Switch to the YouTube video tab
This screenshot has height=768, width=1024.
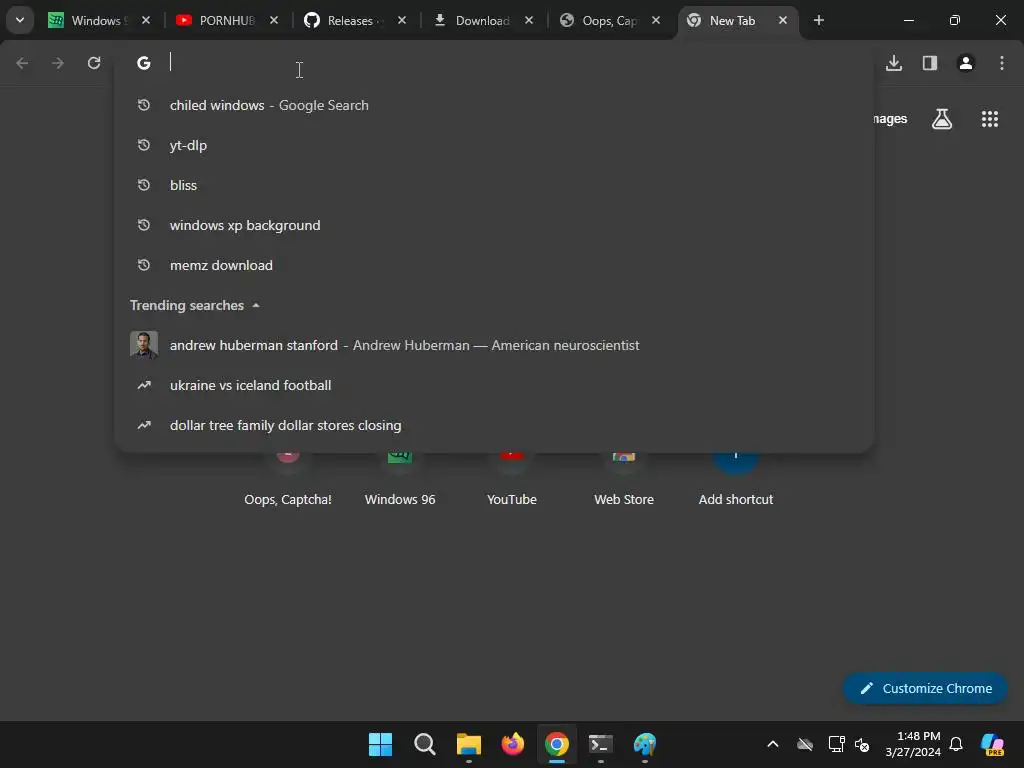click(x=227, y=20)
